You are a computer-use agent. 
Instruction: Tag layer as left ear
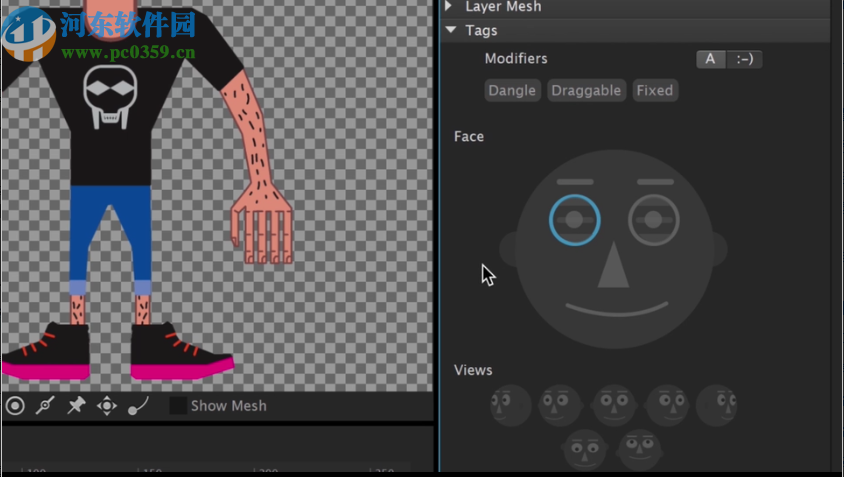[507, 249]
